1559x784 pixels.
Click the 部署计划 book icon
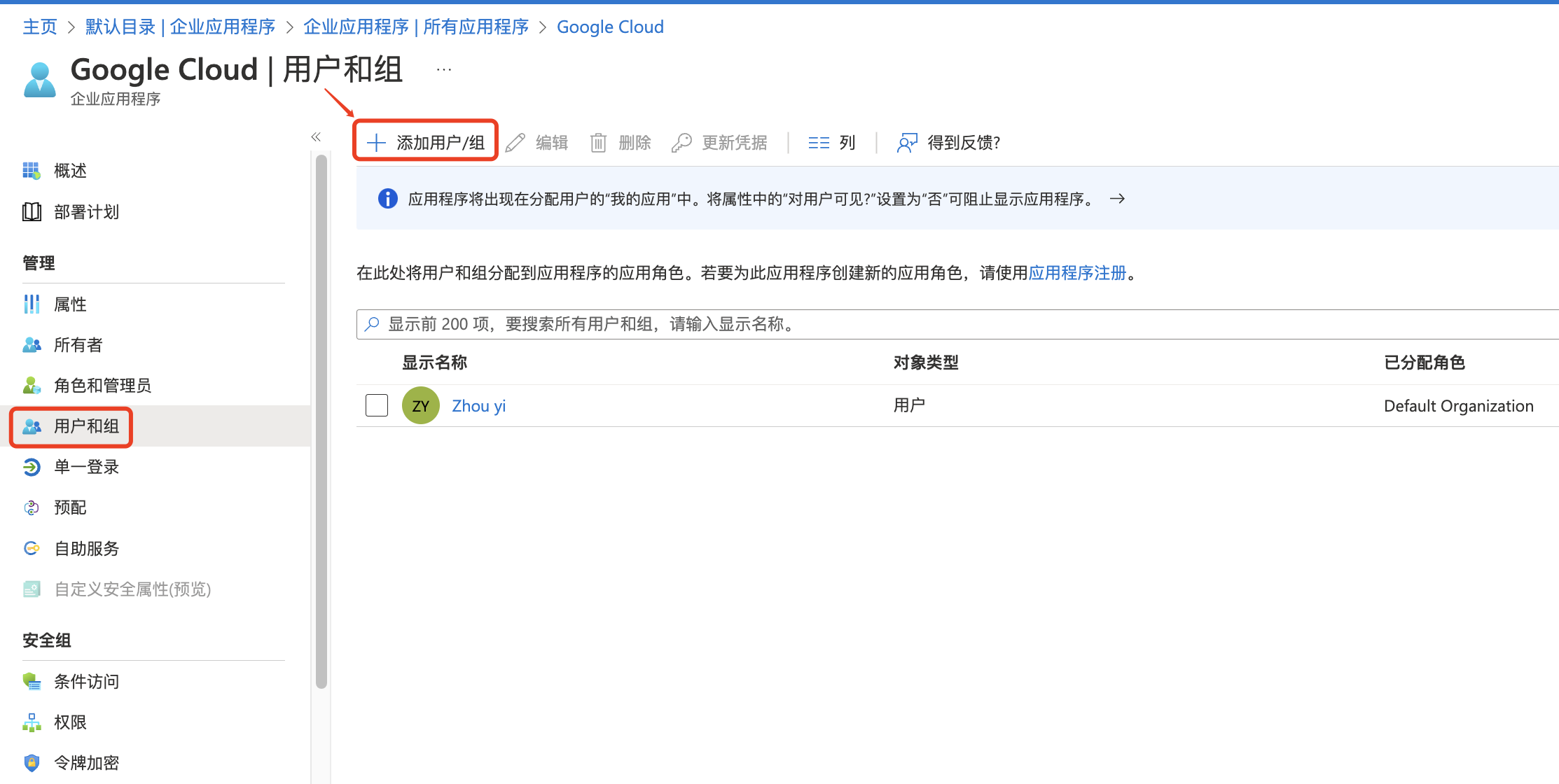click(32, 211)
